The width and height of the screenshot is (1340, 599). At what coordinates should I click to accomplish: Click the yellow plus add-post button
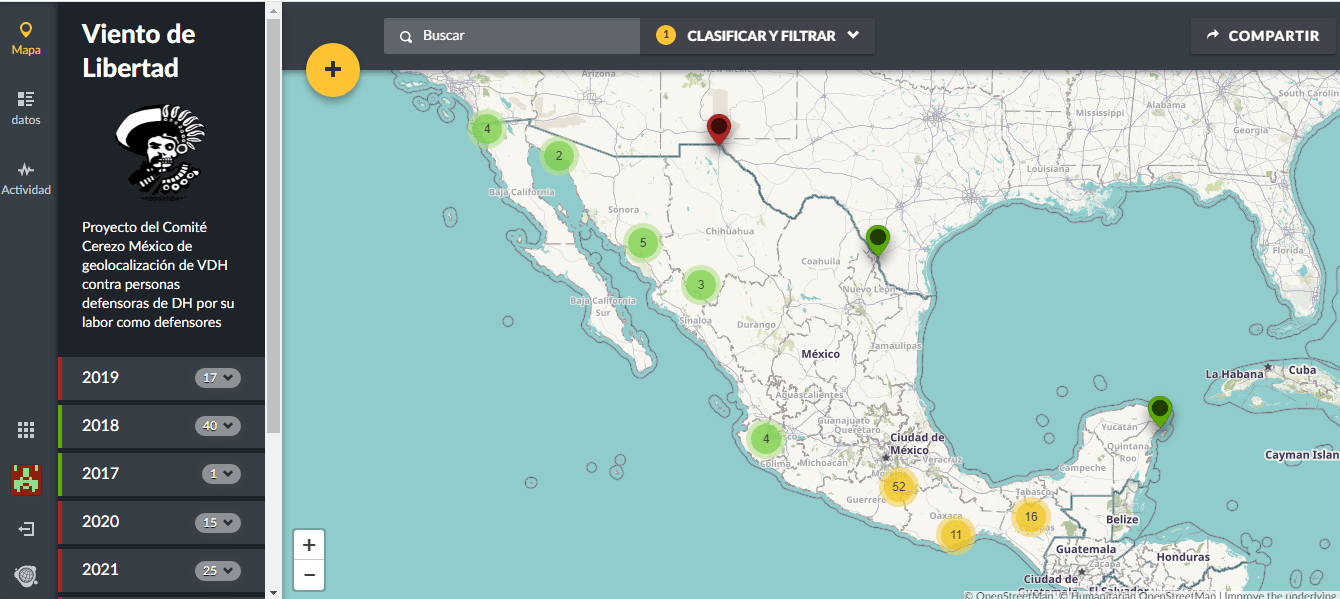(333, 70)
